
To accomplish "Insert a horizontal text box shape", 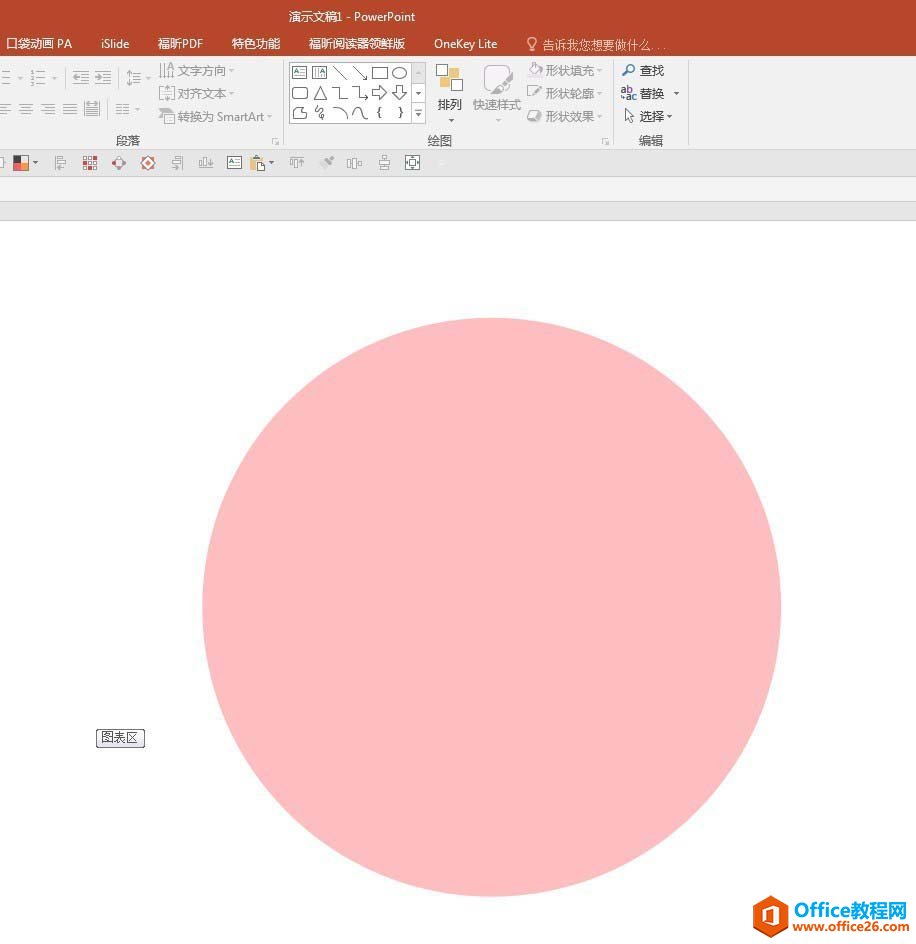I will pos(299,73).
